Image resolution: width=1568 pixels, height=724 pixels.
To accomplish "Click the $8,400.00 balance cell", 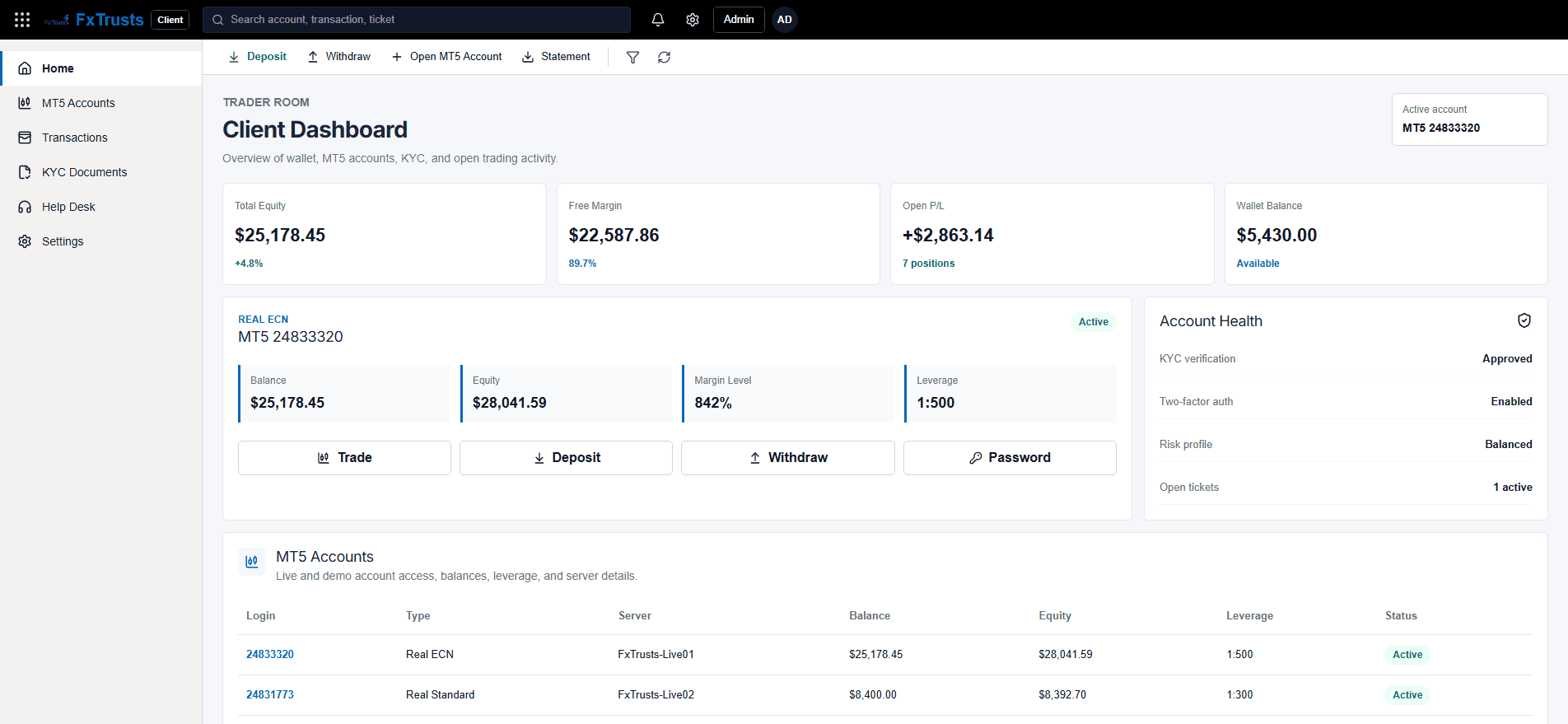I will [873, 695].
